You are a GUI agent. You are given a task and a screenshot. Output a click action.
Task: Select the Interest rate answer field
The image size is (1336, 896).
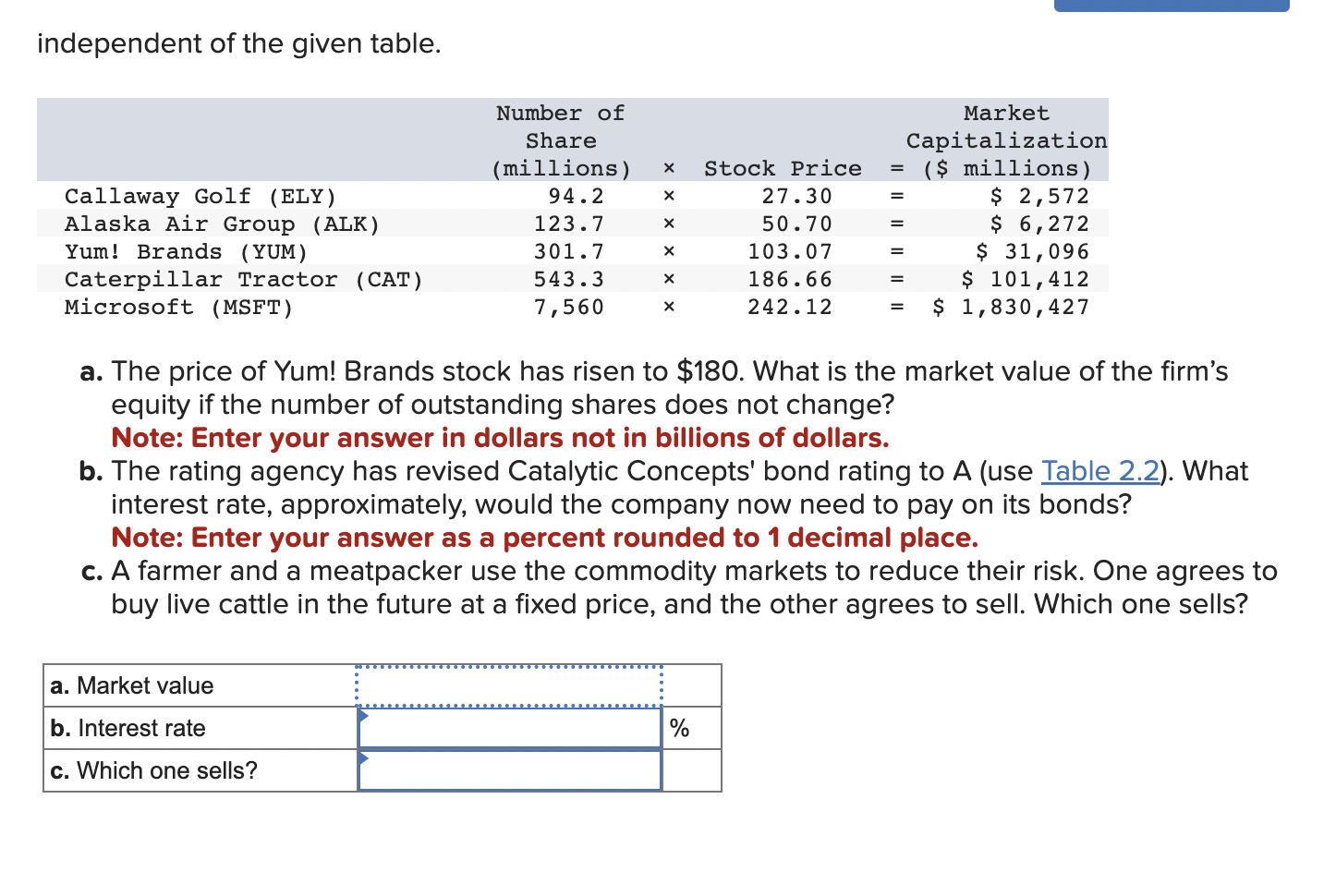pyautogui.click(x=509, y=728)
